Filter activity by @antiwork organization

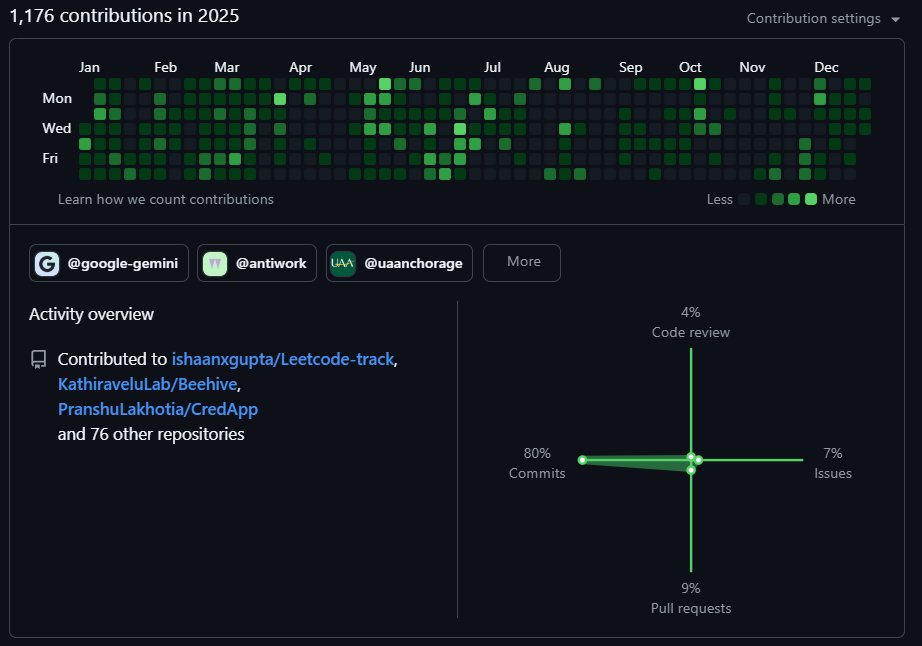(x=257, y=263)
